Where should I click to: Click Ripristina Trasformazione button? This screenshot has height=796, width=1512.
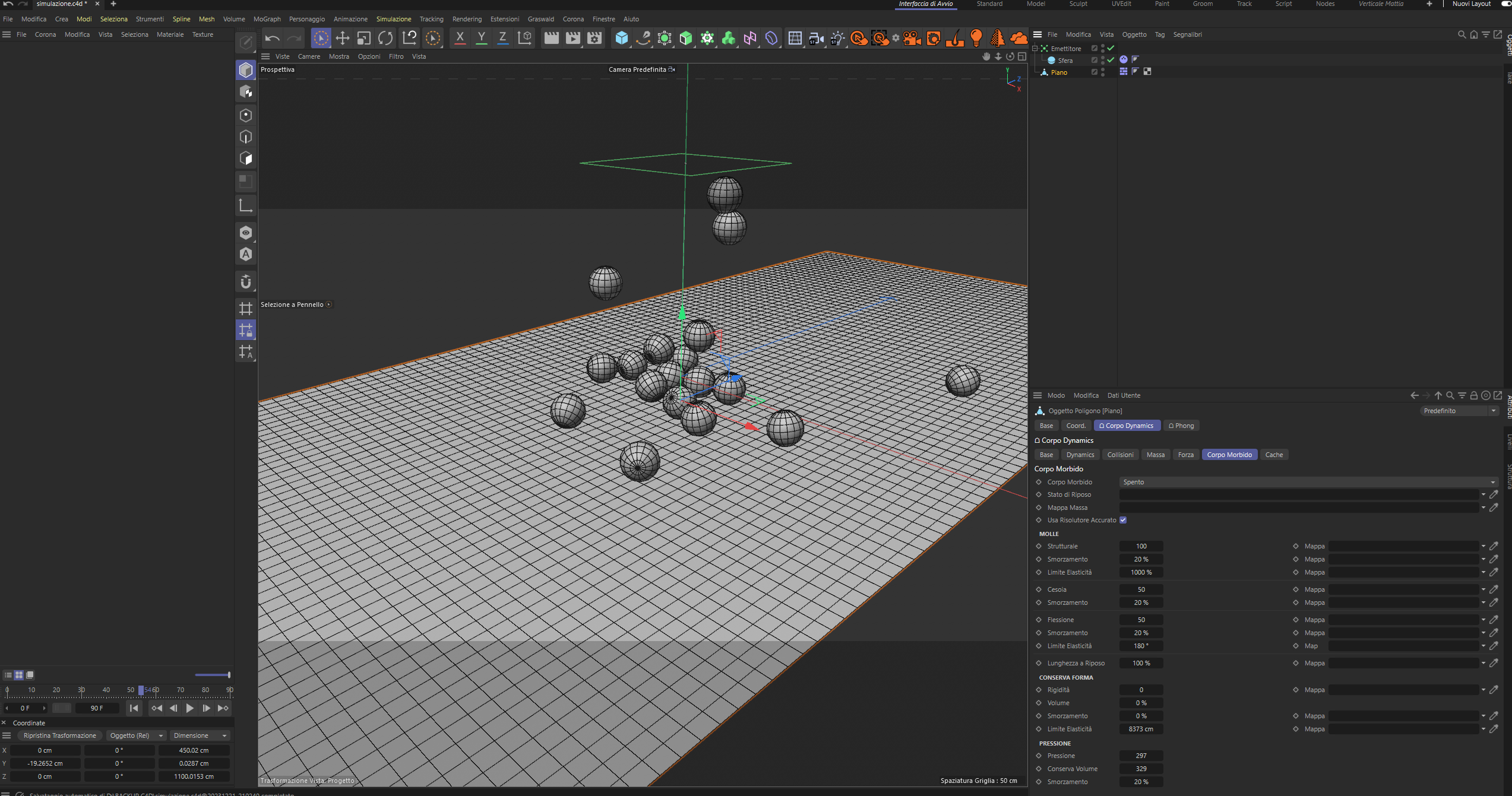(x=59, y=735)
